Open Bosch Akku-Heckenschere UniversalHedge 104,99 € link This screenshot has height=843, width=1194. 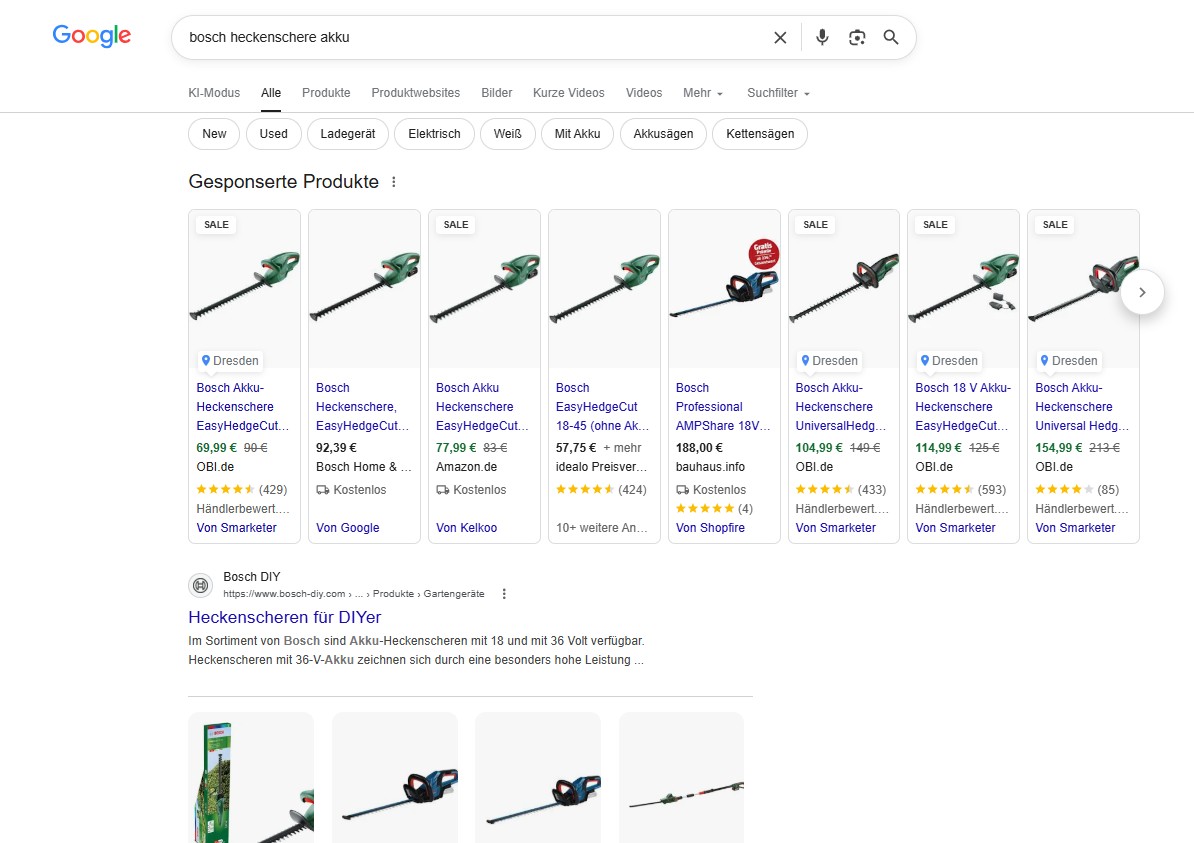pos(841,407)
